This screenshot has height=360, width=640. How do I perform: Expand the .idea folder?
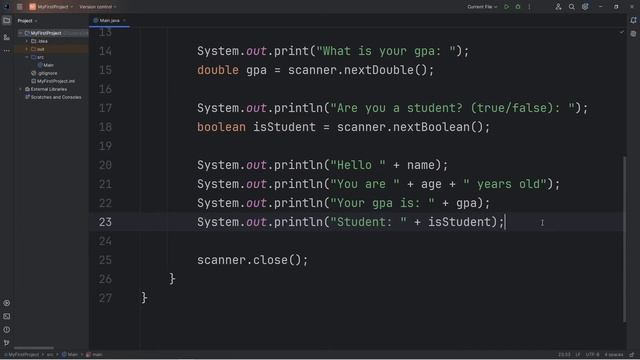pos(27,41)
